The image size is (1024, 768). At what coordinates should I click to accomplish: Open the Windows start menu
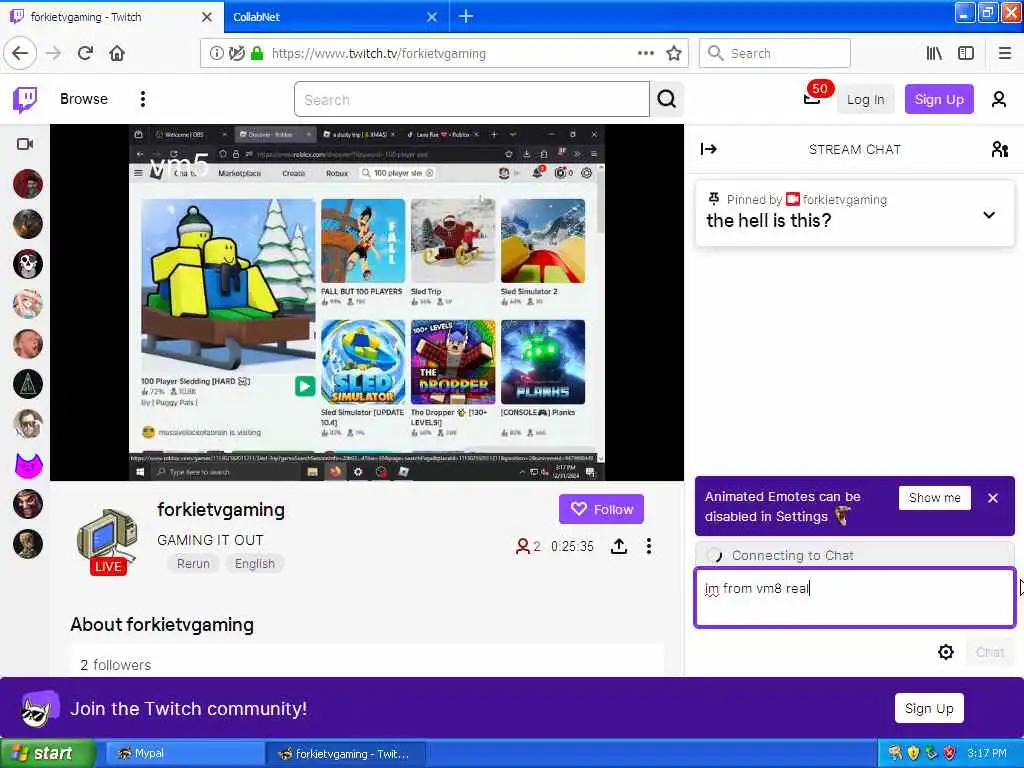[x=47, y=754]
